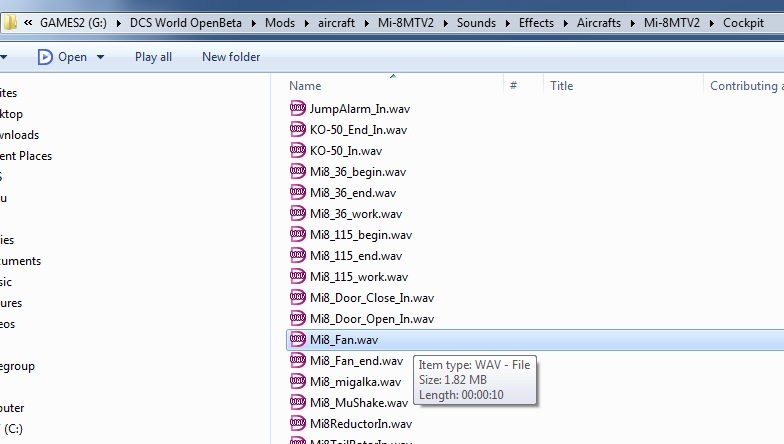This screenshot has width=784, height=444.
Task: Select the (C:) drive in navigation pane
Action: (12, 429)
